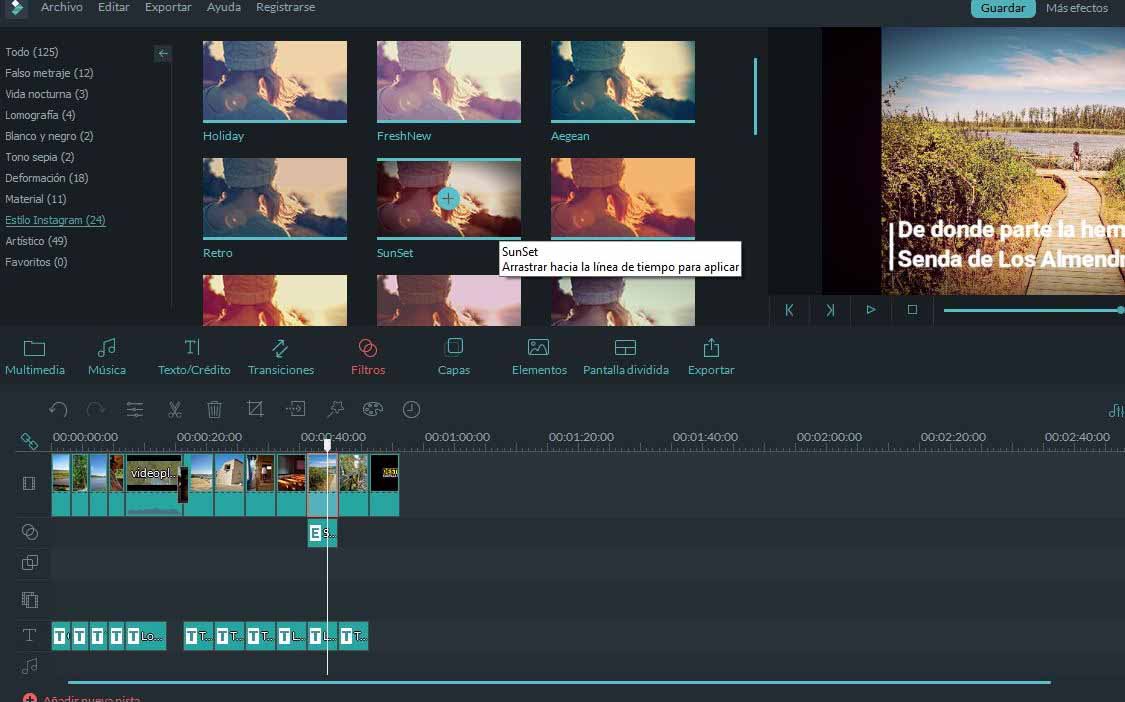Click the Guardar button
This screenshot has width=1125, height=702.
[1002, 8]
